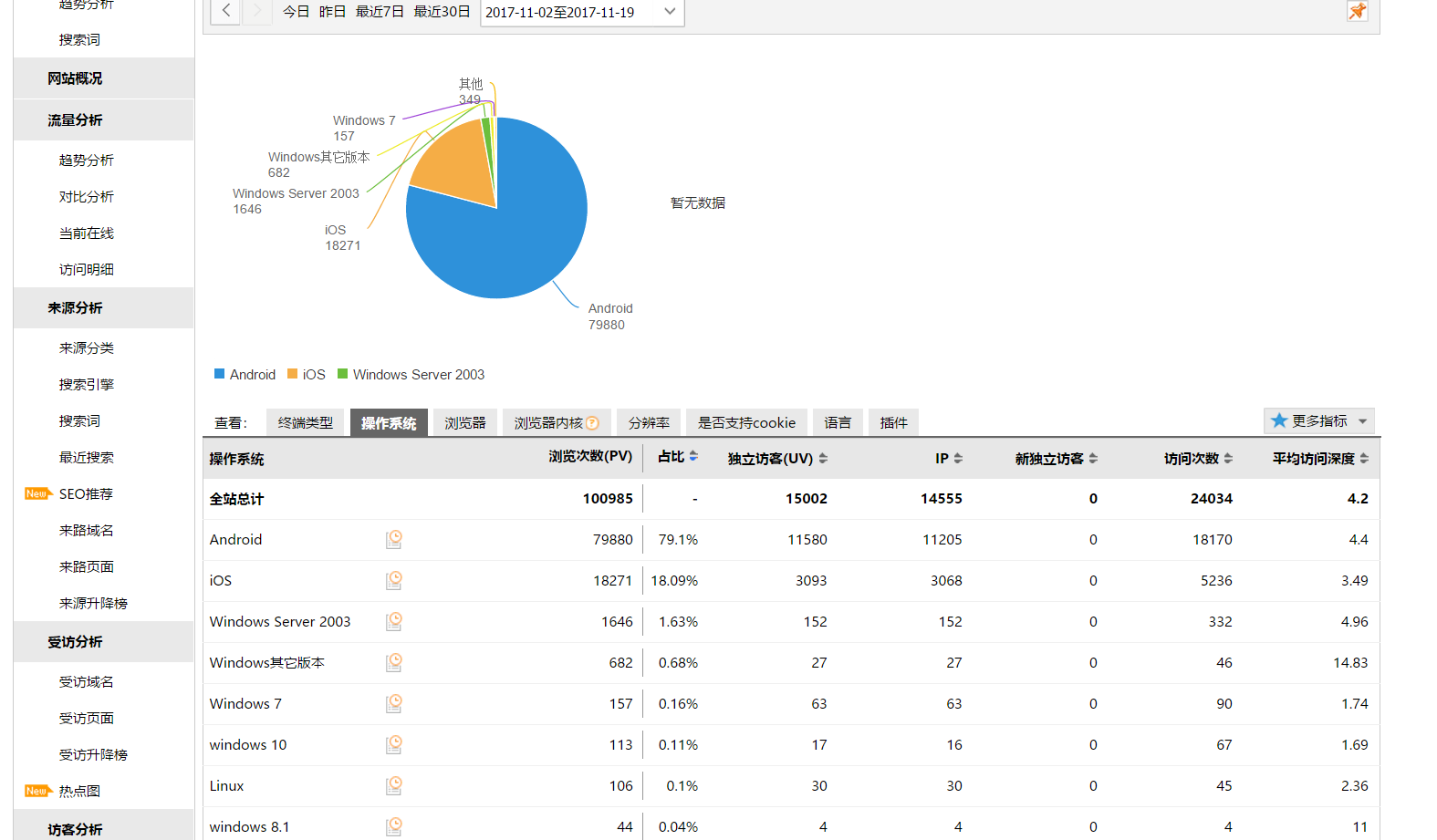This screenshot has width=1437, height=840.
Task: Click trend icon beside Windows Server 2003
Action: coord(393,622)
